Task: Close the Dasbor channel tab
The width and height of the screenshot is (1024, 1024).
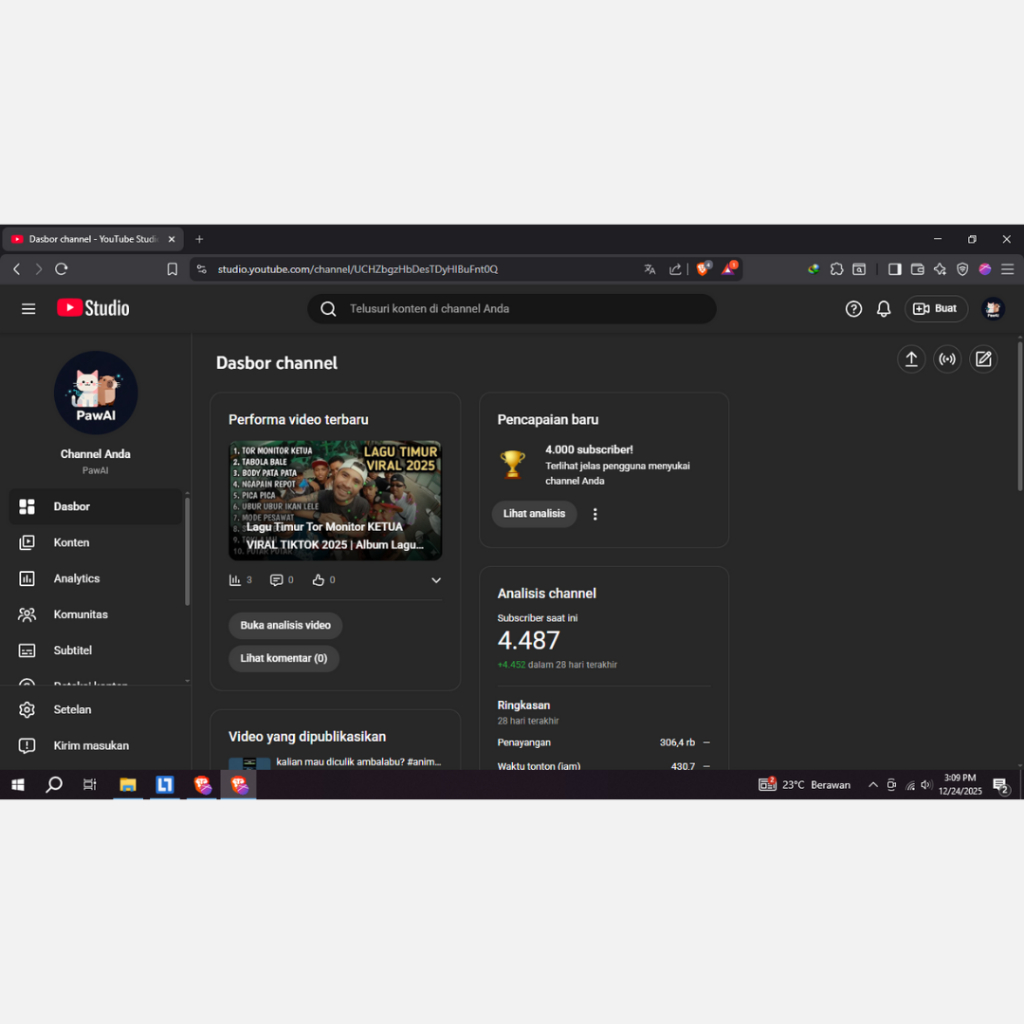Action: pos(171,239)
